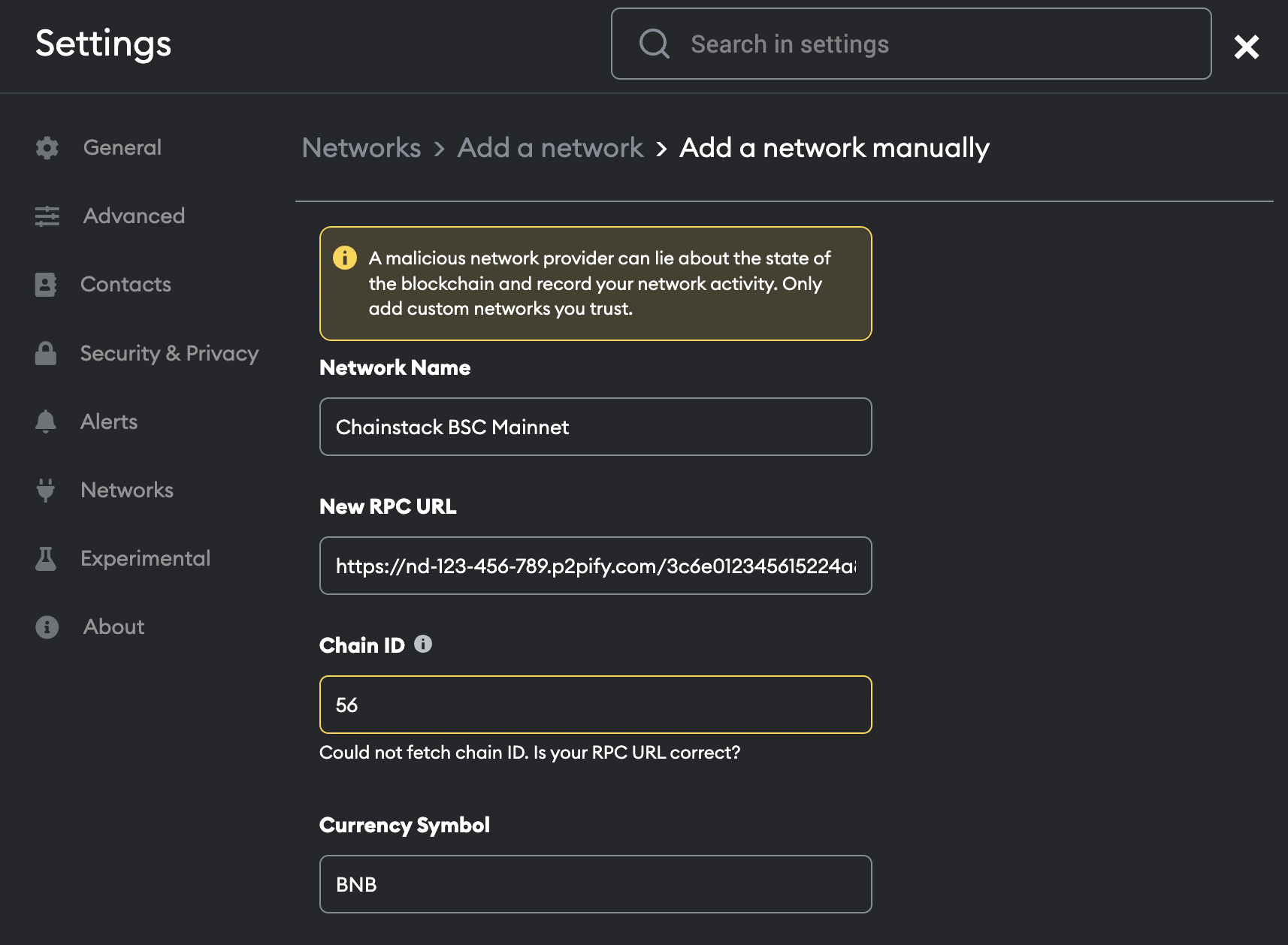Screen dimensions: 1288x945
Task: Go to Security & Privacy settings
Action: pyautogui.click(x=169, y=353)
